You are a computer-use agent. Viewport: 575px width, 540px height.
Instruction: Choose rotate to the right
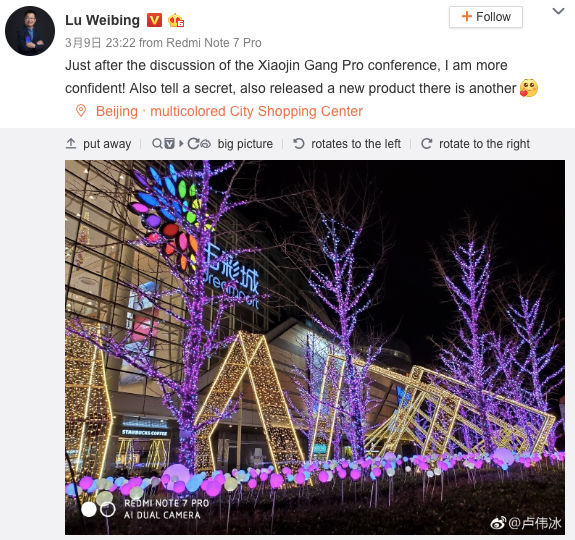(x=484, y=144)
